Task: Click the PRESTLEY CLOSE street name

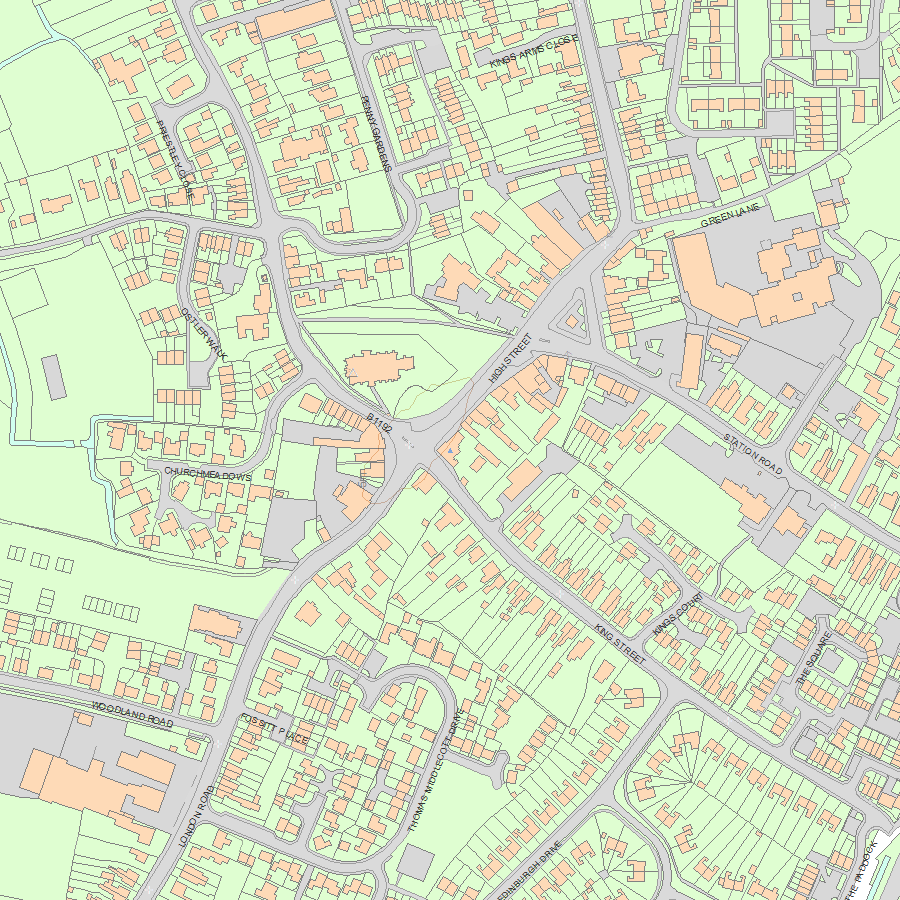Action: [176, 159]
